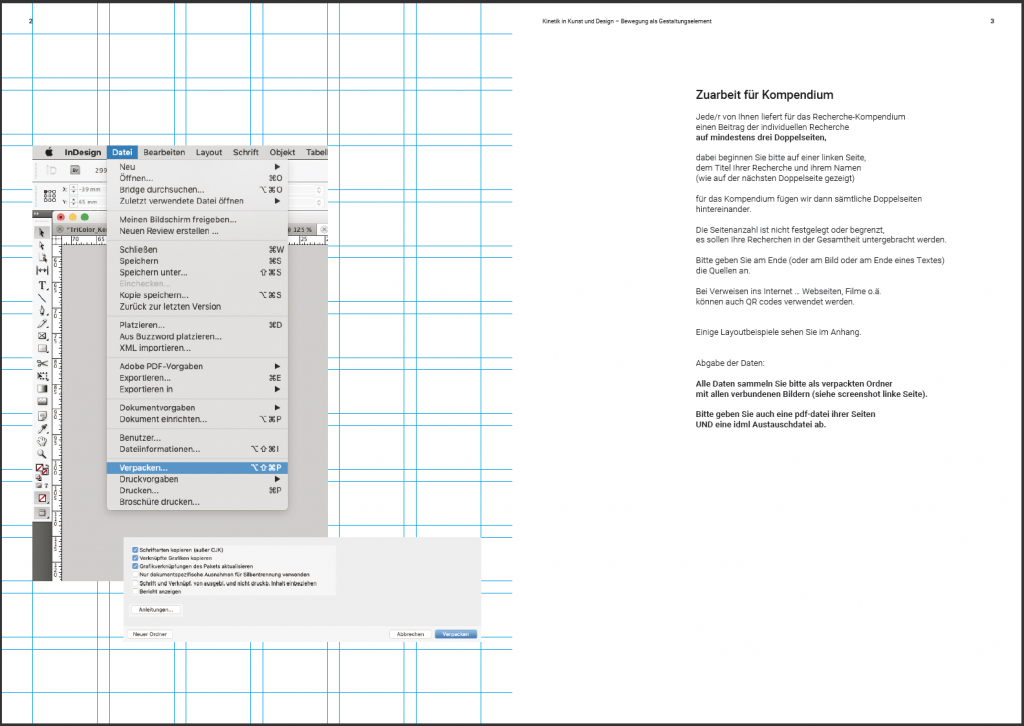Screen dimensions: 1024x726
Task: Expand the 'Neu' submenu
Action: pyautogui.click(x=278, y=167)
